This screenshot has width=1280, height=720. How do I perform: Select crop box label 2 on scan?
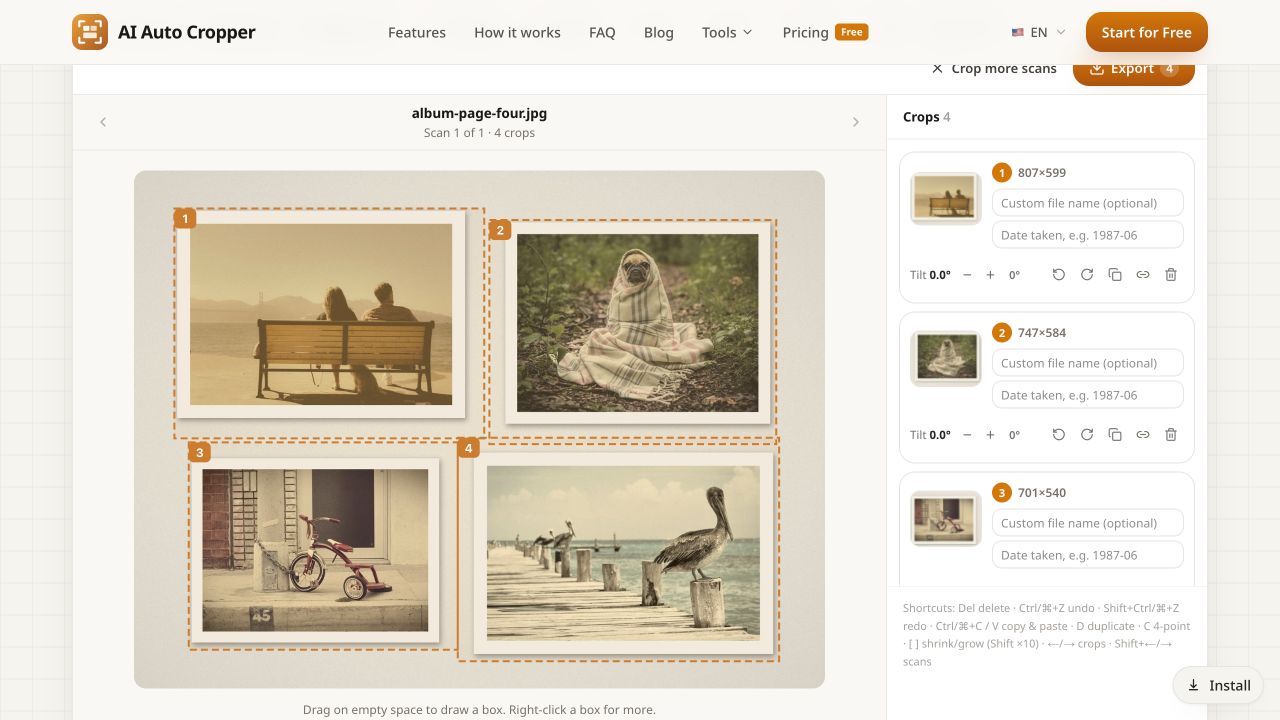[500, 230]
